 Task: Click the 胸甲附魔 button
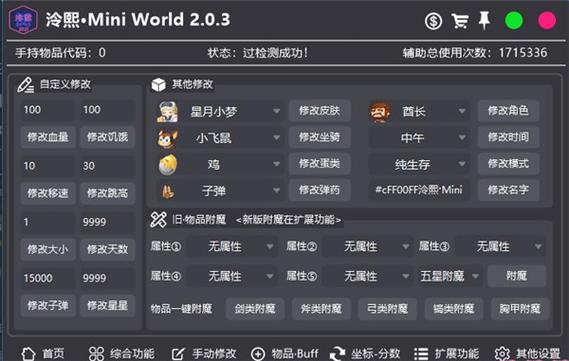click(x=520, y=309)
